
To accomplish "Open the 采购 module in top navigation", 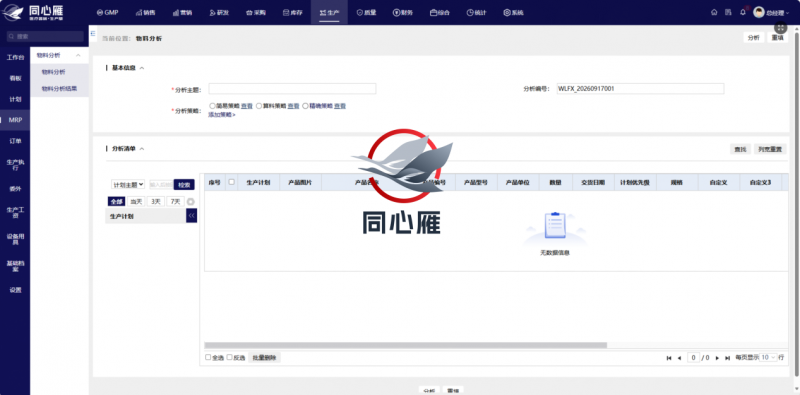I will pyautogui.click(x=256, y=13).
